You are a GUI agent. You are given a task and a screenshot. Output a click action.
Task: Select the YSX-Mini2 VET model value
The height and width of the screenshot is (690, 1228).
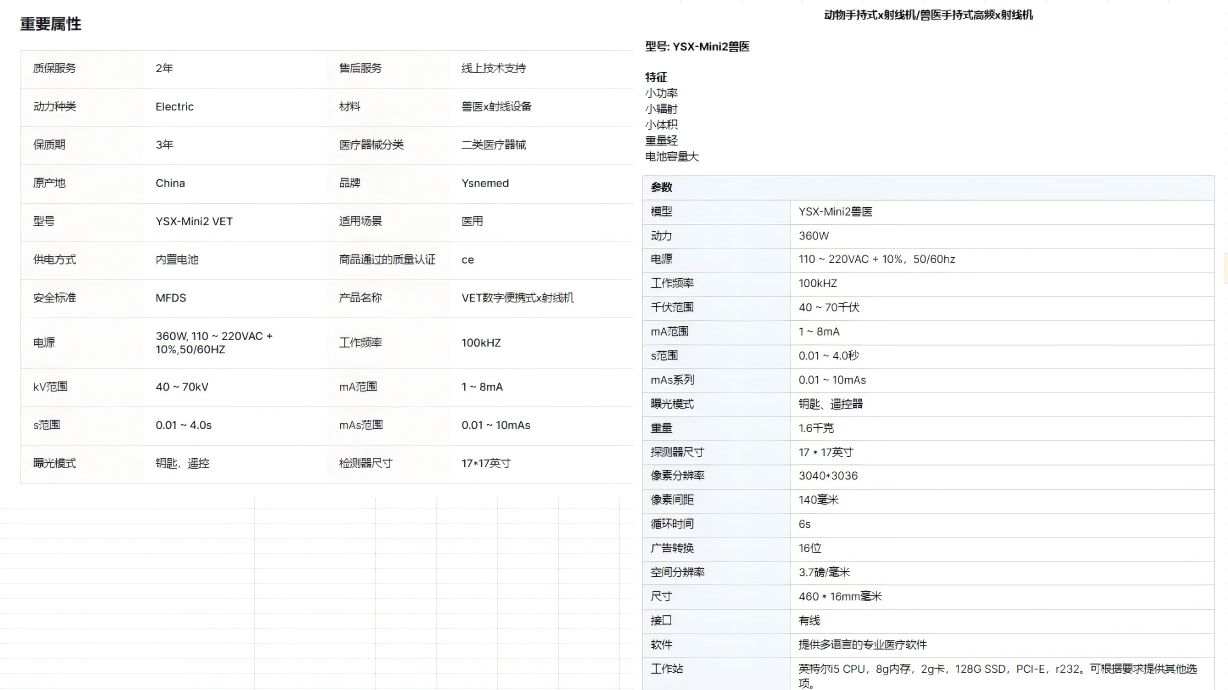194,221
